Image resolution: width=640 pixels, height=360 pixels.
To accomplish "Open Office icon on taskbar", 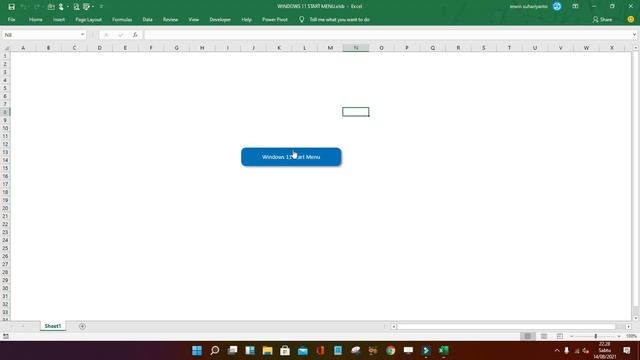I will tap(320, 351).
